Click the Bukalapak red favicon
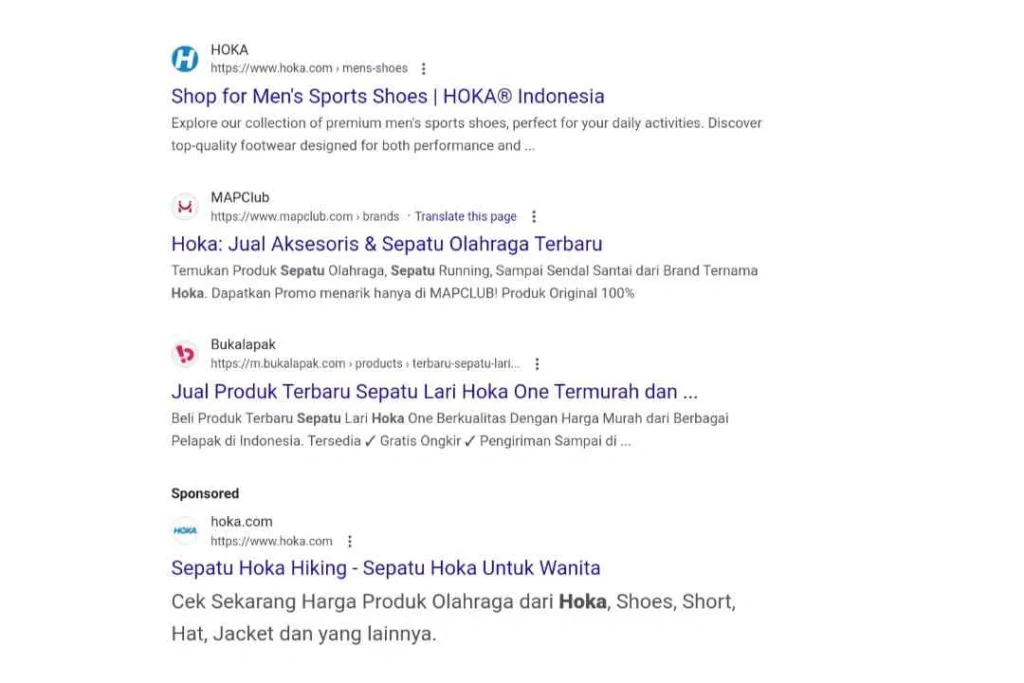1024x683 pixels. coord(185,354)
